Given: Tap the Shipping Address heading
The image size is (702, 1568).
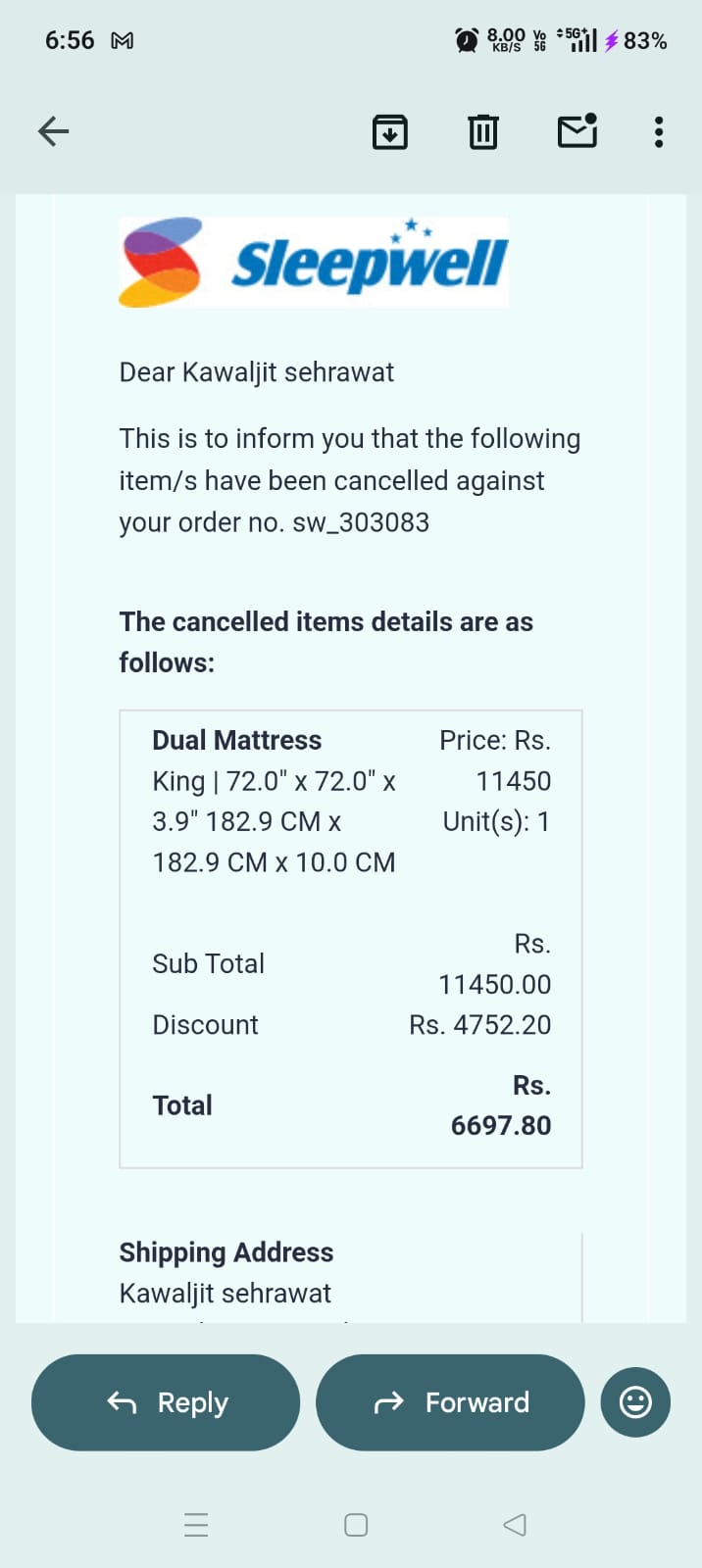Looking at the screenshot, I should click(x=226, y=1252).
